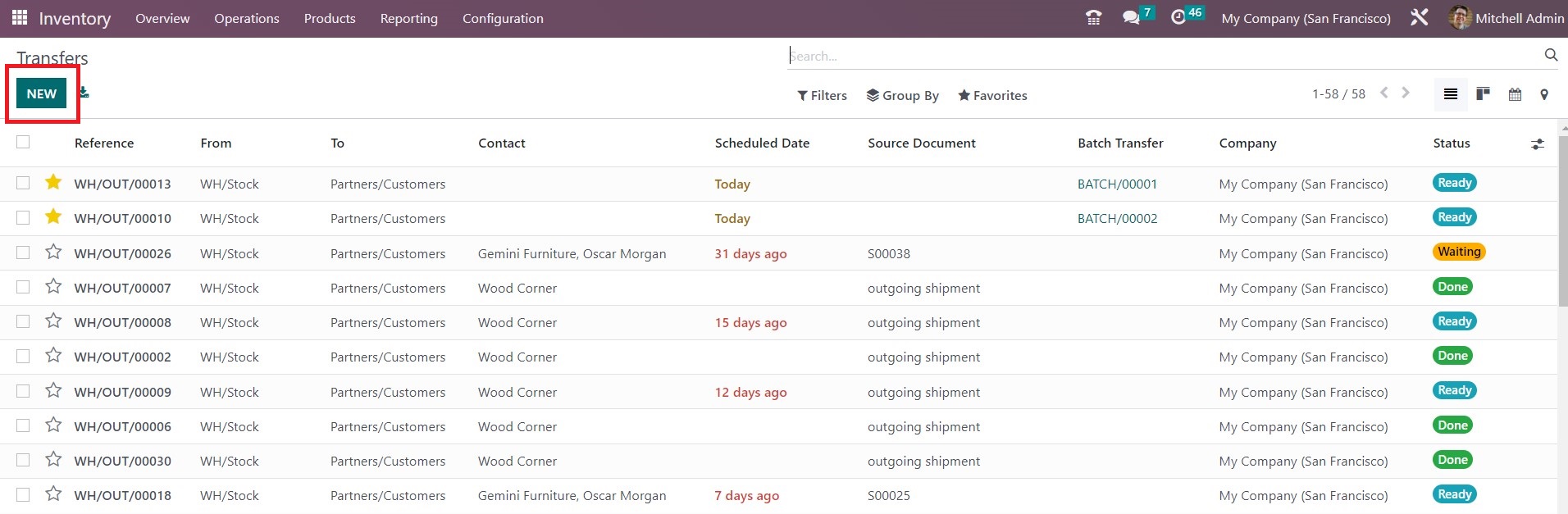Click the 1-58 / 58 pager counter
The image size is (1568, 514).
(x=1338, y=93)
